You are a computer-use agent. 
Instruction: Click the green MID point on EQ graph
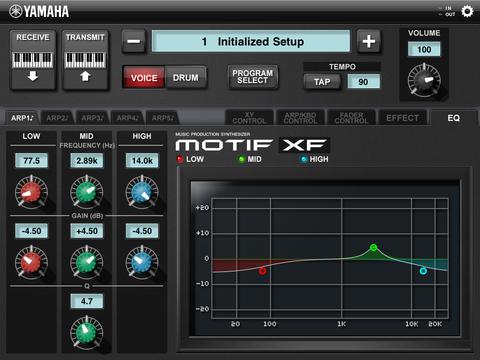click(374, 247)
